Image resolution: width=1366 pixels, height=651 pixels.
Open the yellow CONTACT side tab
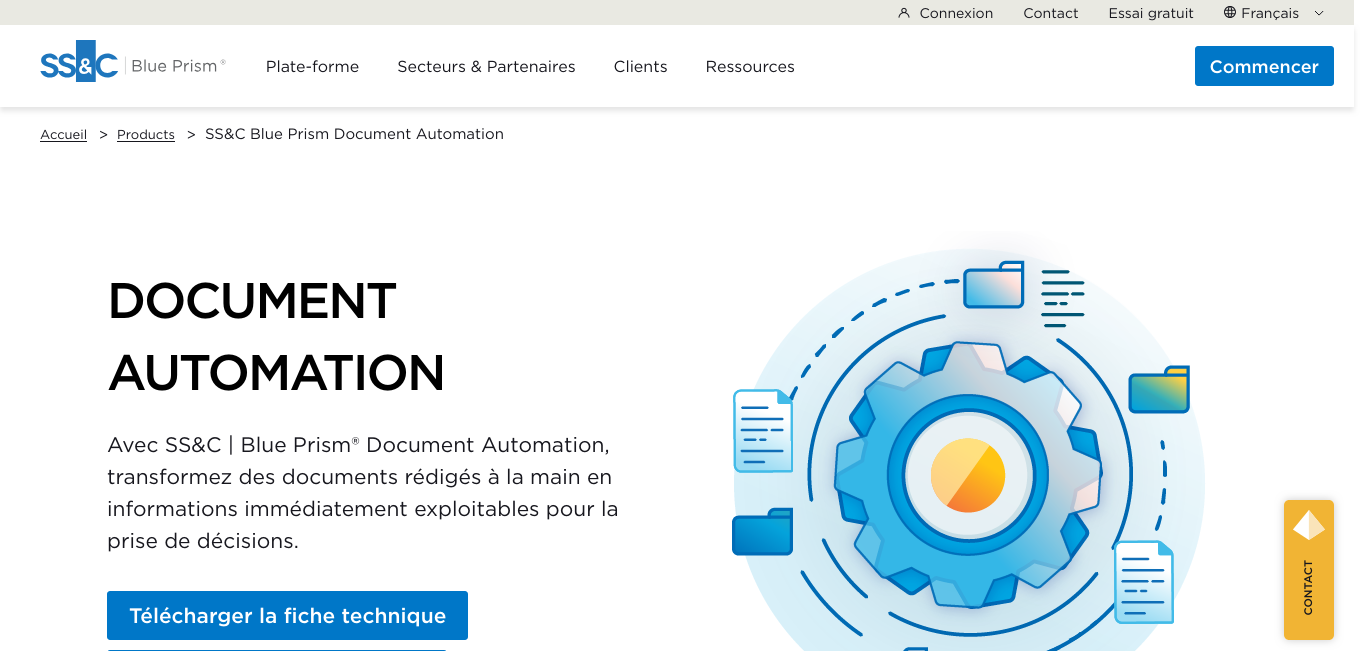1309,570
